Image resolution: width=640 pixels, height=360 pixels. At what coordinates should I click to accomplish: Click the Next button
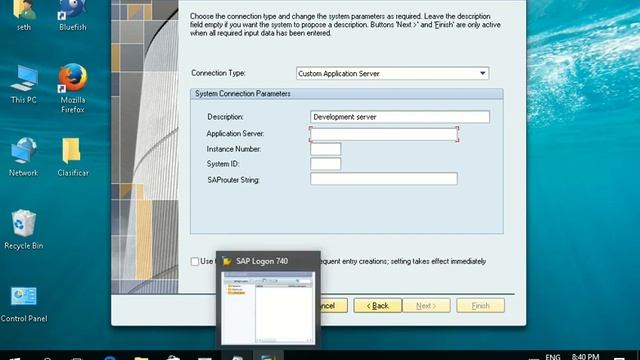coord(426,305)
